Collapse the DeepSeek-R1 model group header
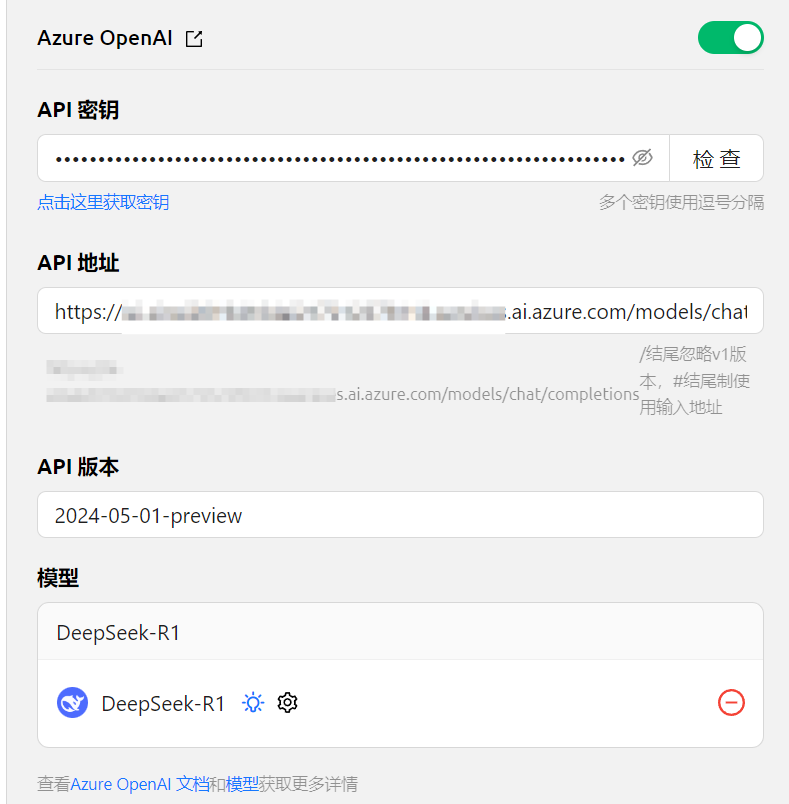 400,632
